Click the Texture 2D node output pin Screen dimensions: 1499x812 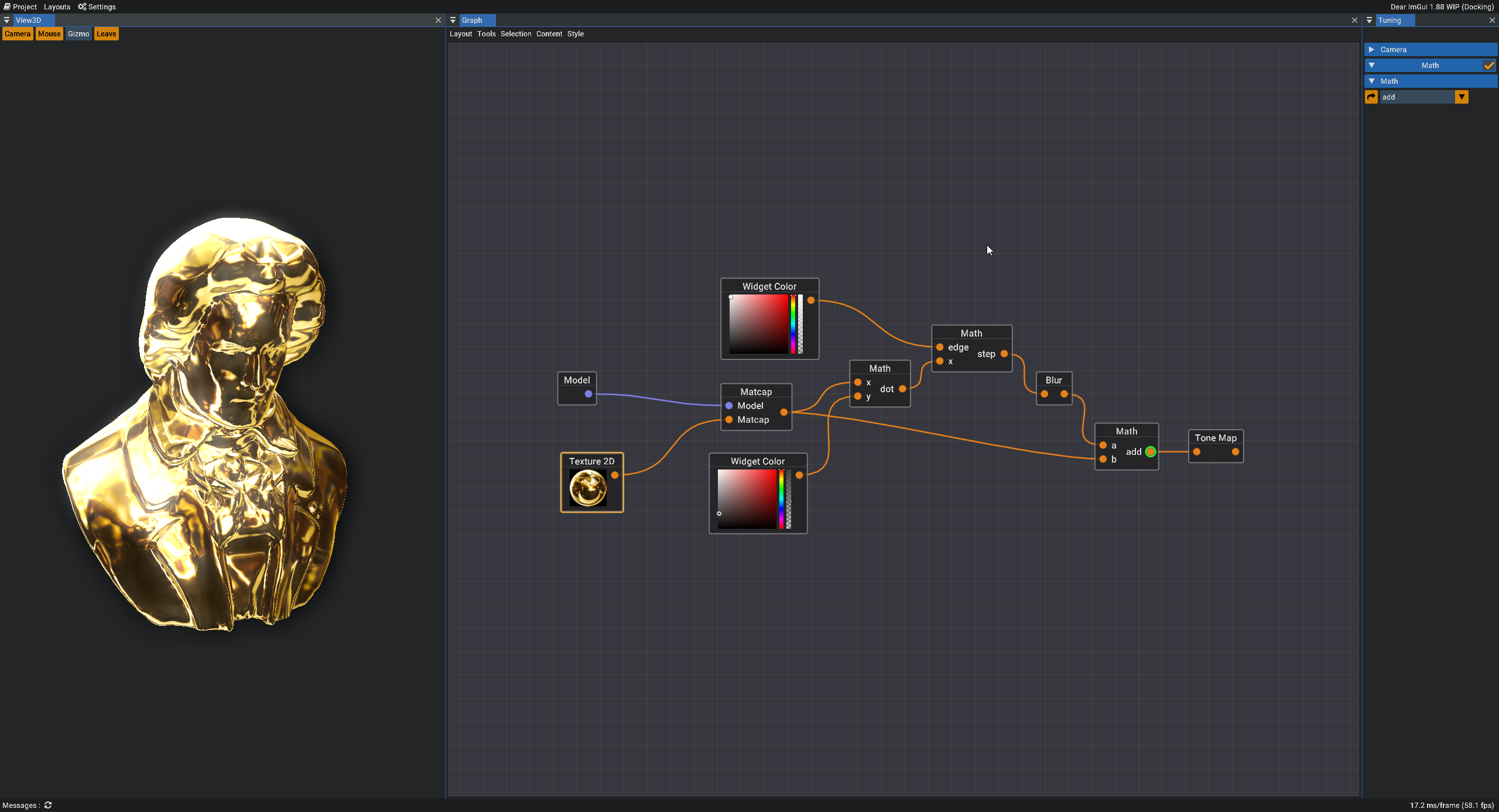click(615, 475)
